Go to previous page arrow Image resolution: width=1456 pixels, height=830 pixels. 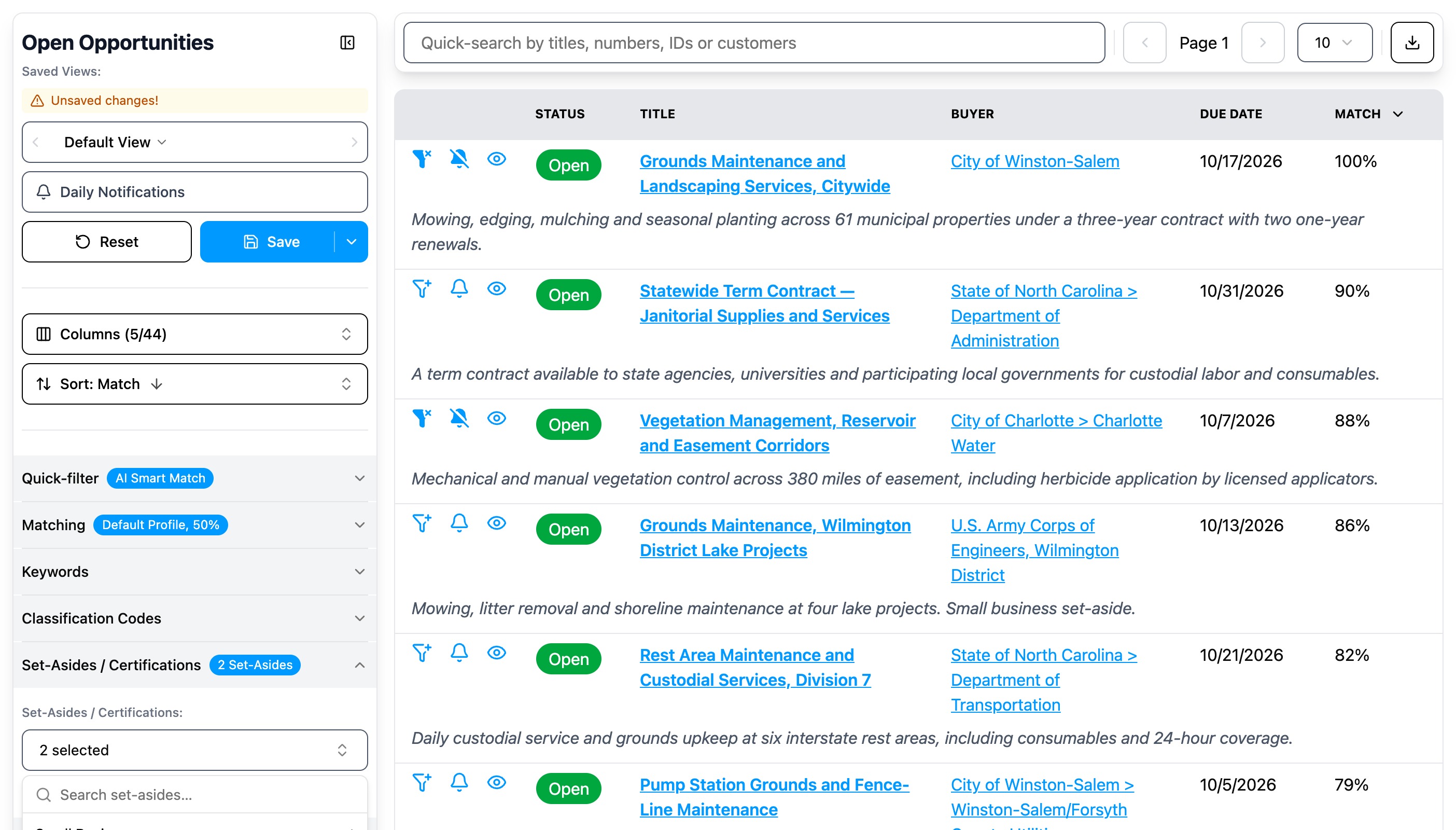click(x=1144, y=43)
